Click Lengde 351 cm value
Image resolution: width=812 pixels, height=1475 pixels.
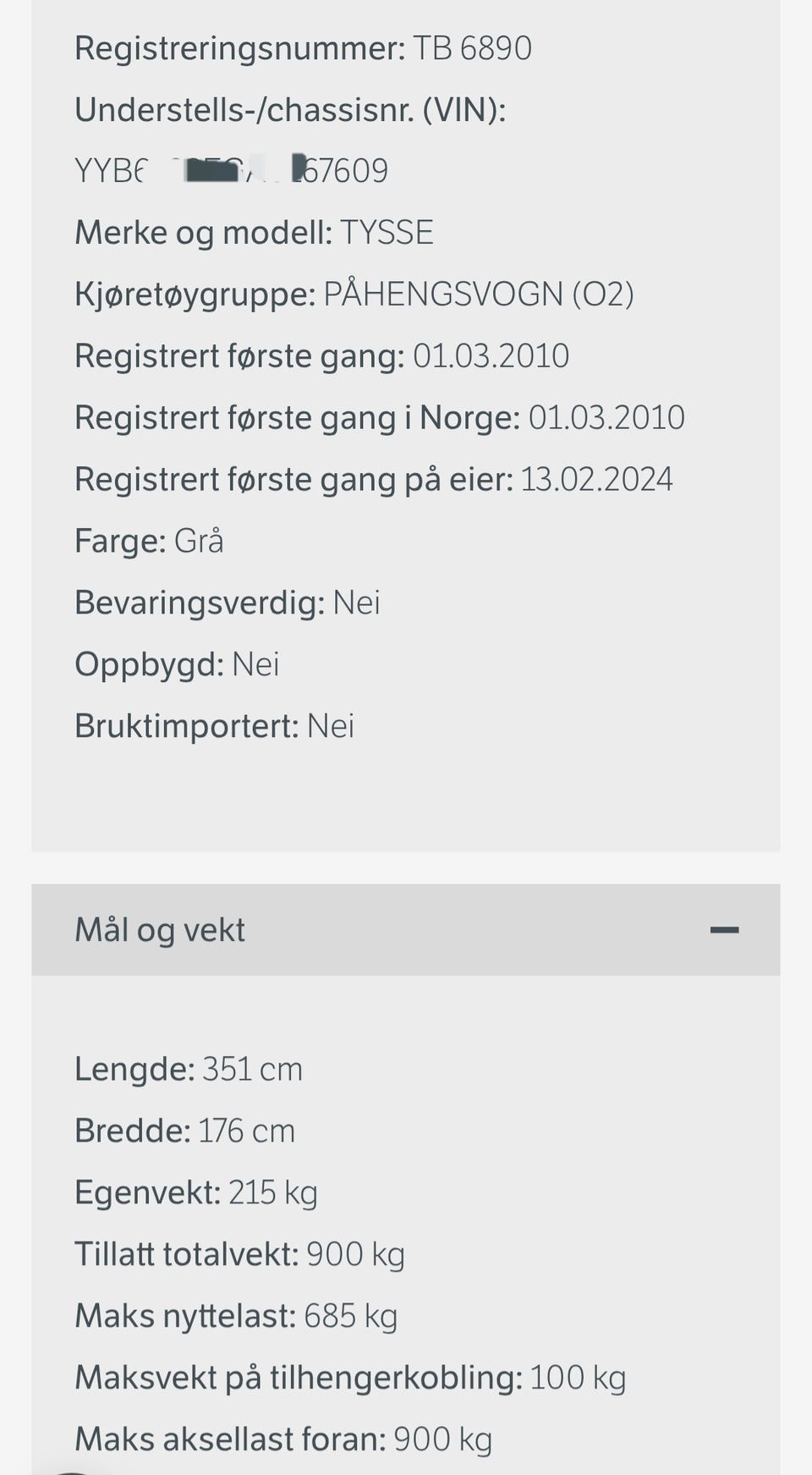pyautogui.click(x=252, y=1070)
